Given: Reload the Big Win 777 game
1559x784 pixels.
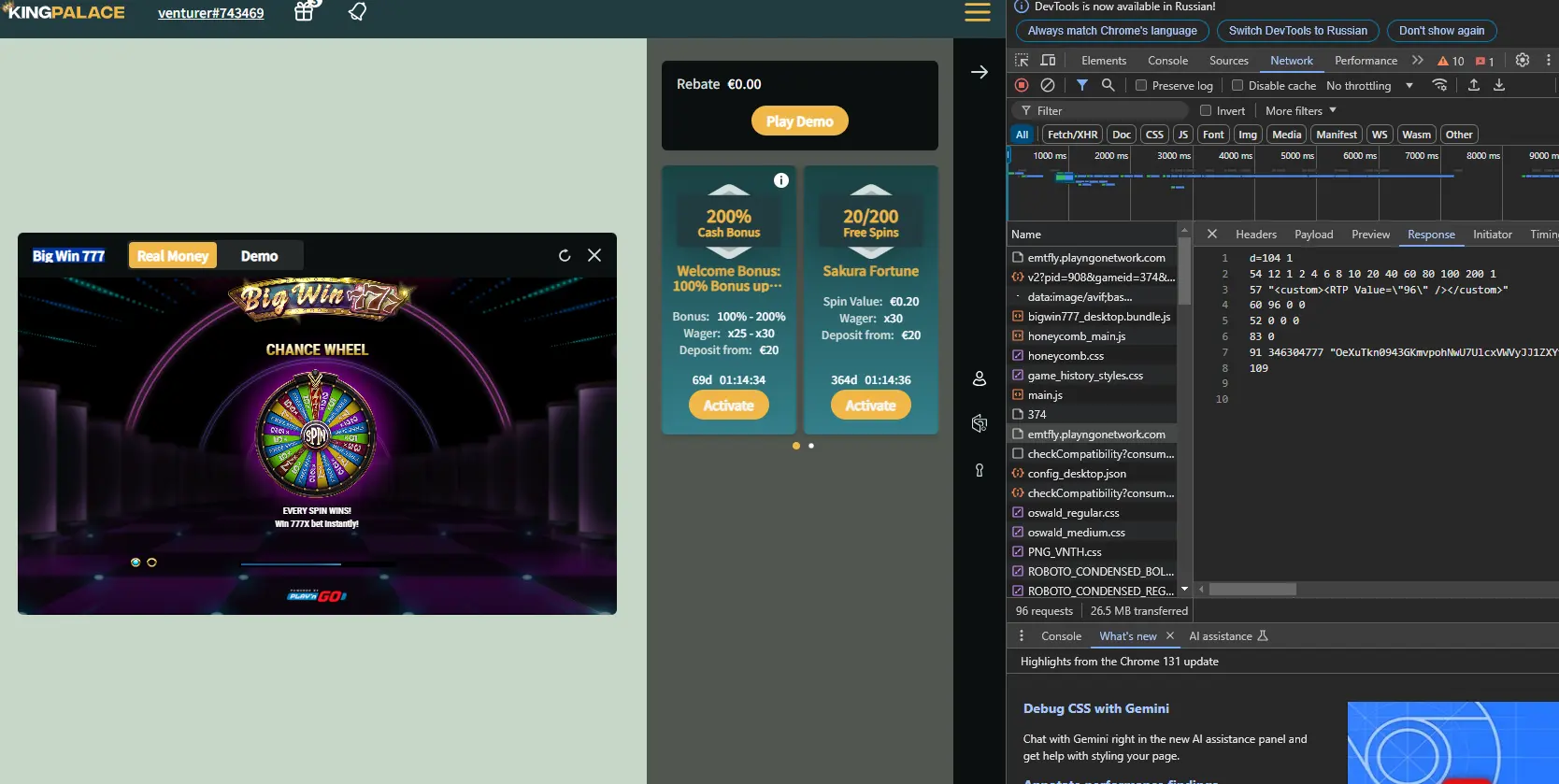Looking at the screenshot, I should tap(565, 255).
